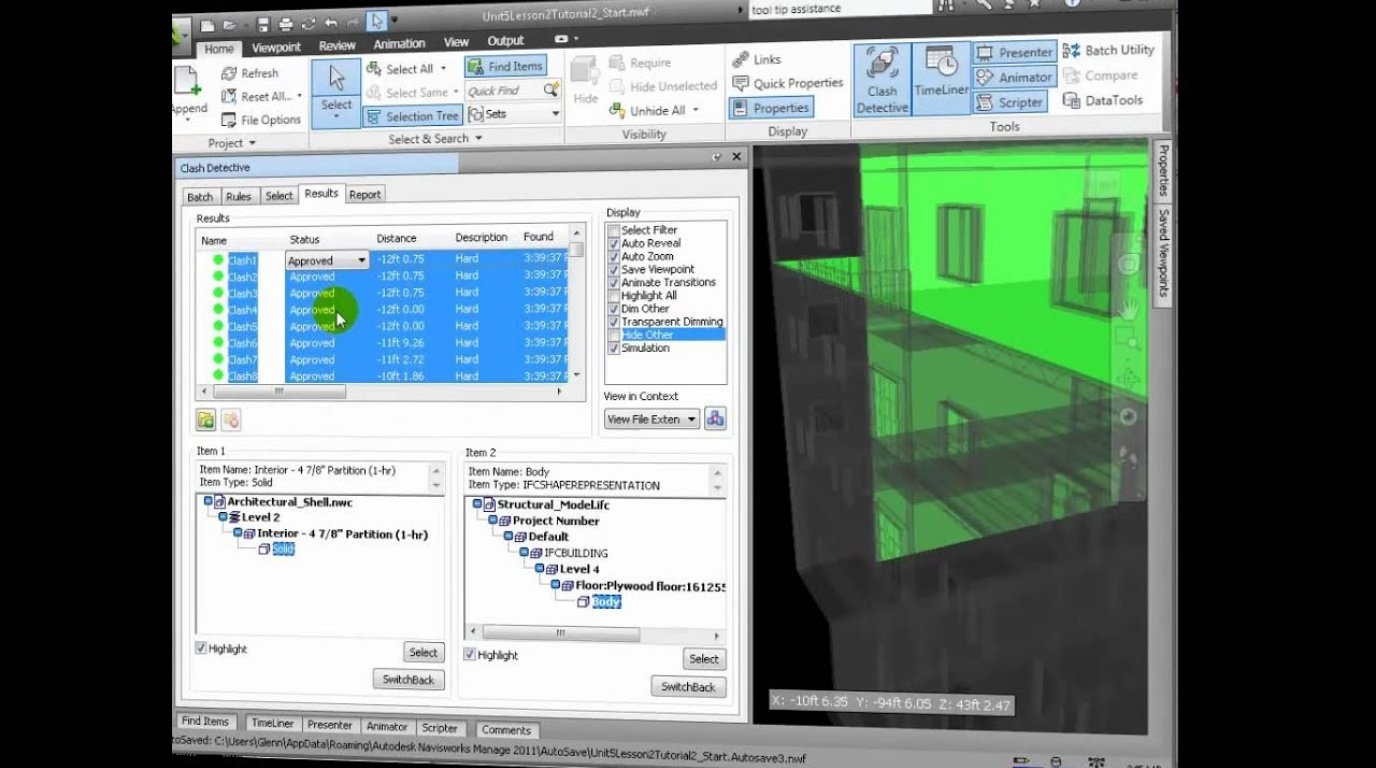The height and width of the screenshot is (768, 1376).
Task: Click the pan hand tool on navigation bar
Action: pos(1130,308)
